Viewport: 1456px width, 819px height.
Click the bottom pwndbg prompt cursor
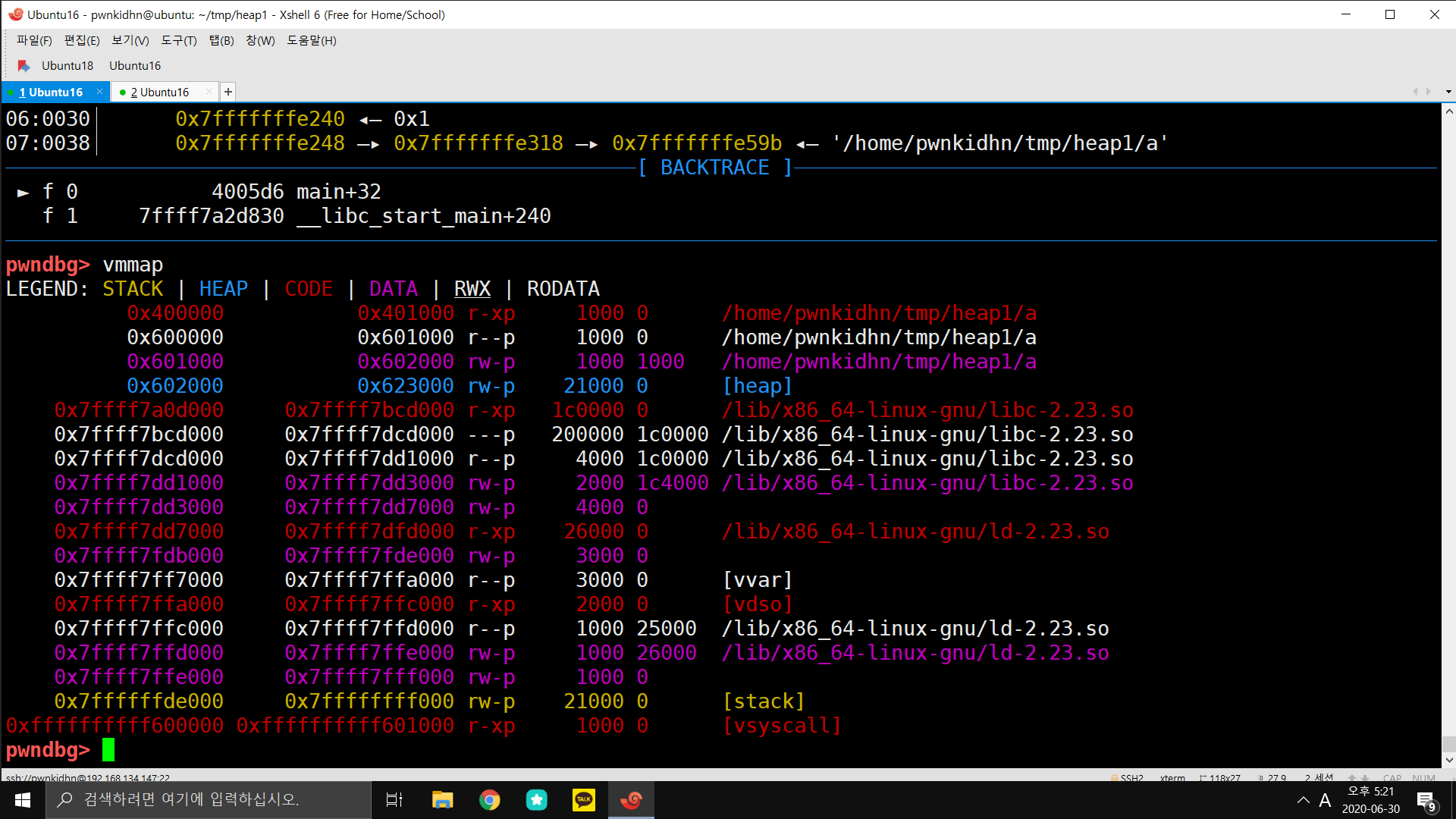[x=108, y=750]
